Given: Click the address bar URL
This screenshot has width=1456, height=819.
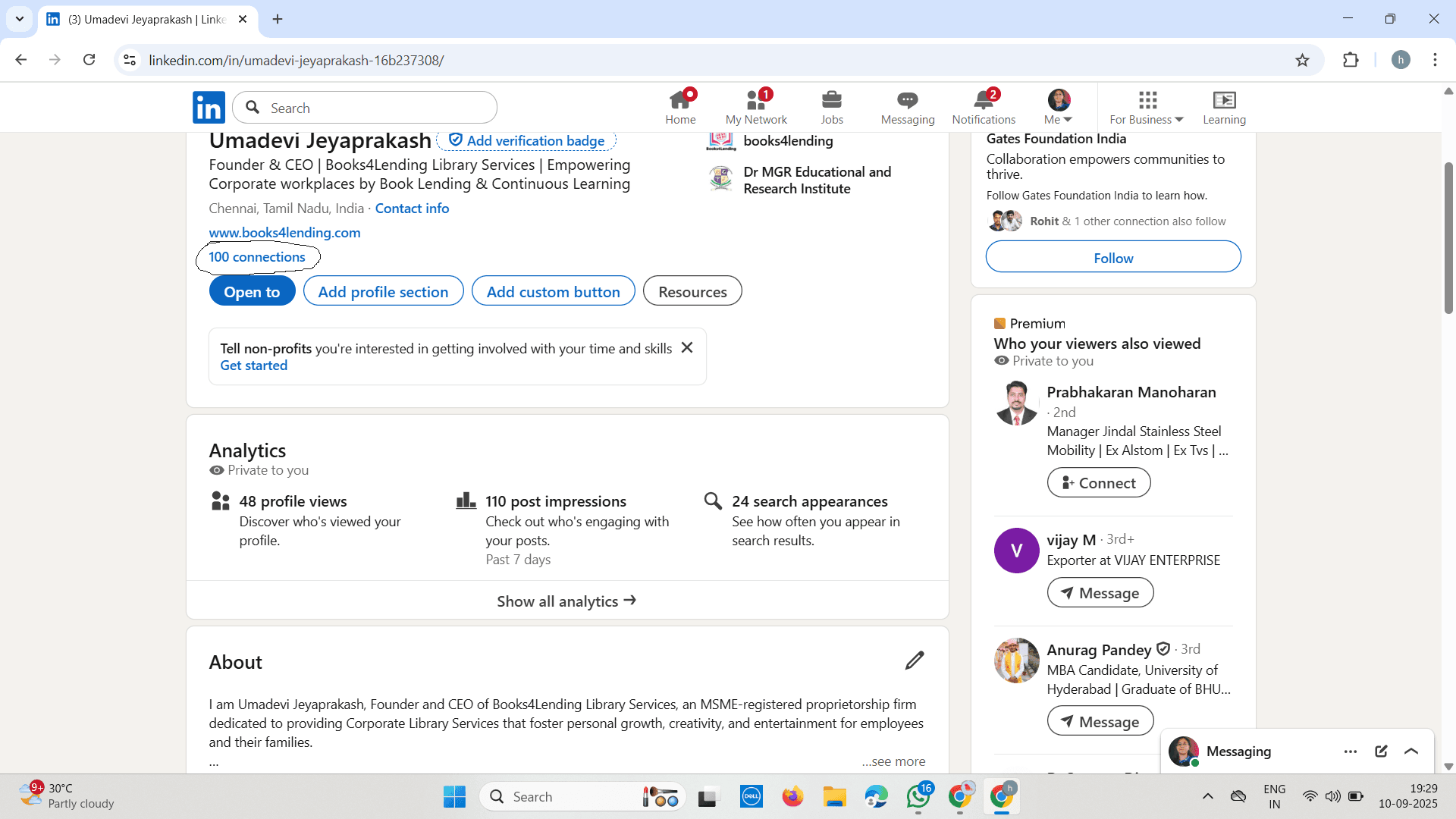Looking at the screenshot, I should point(296,60).
